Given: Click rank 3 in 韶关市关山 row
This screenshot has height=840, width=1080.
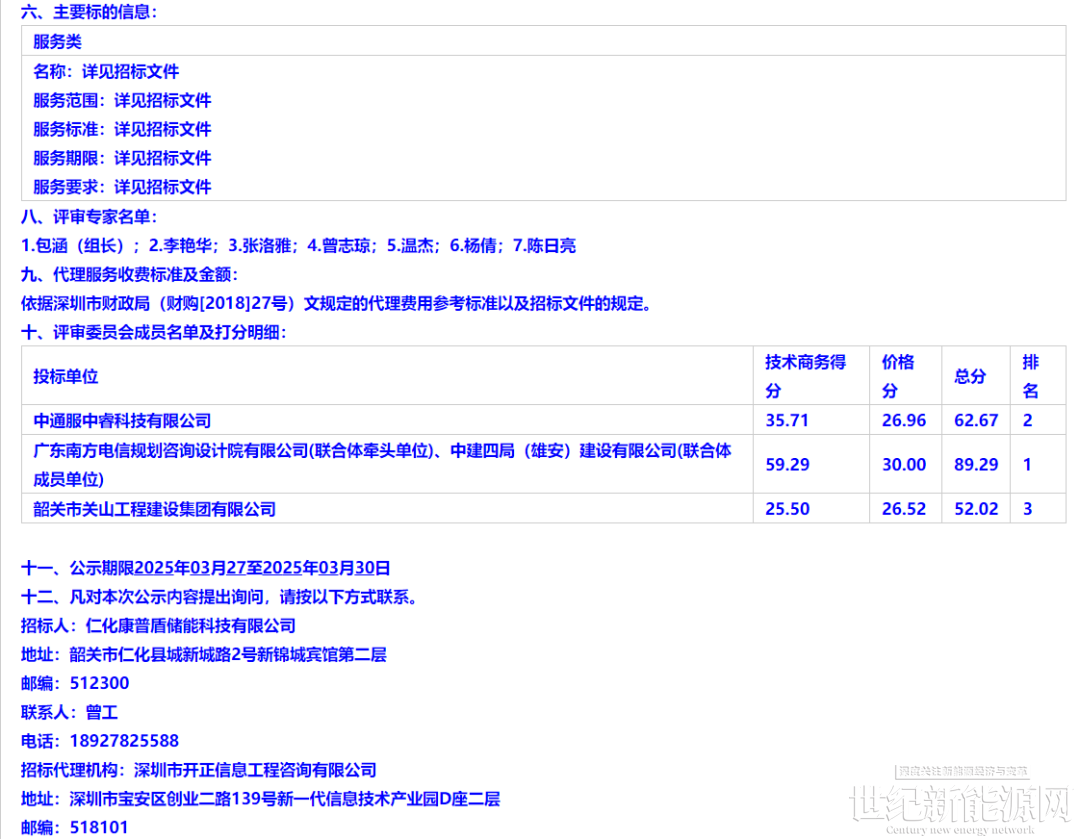Looking at the screenshot, I should [1028, 509].
